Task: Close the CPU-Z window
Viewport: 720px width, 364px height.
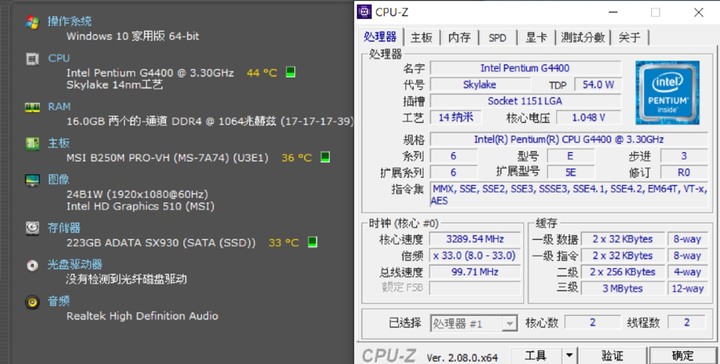Action: pos(698,12)
